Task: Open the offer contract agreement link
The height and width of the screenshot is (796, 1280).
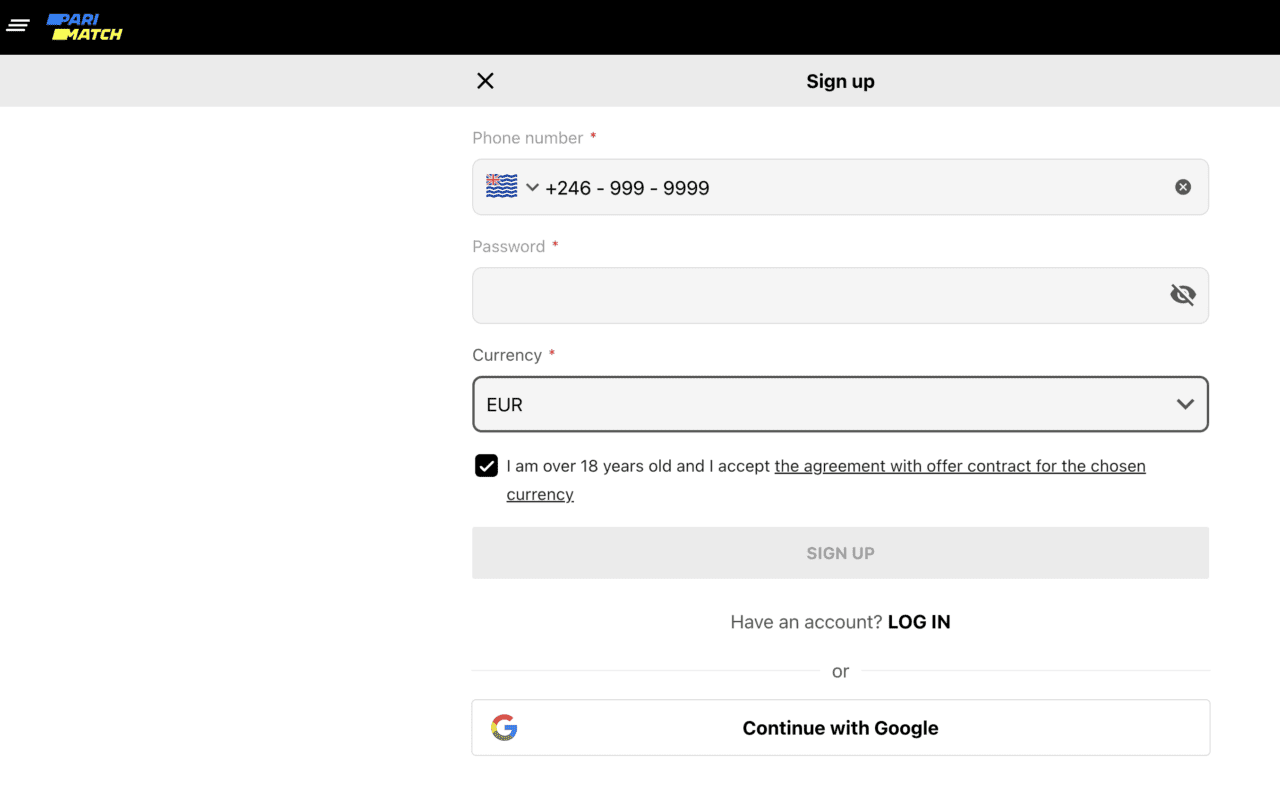Action: (959, 466)
